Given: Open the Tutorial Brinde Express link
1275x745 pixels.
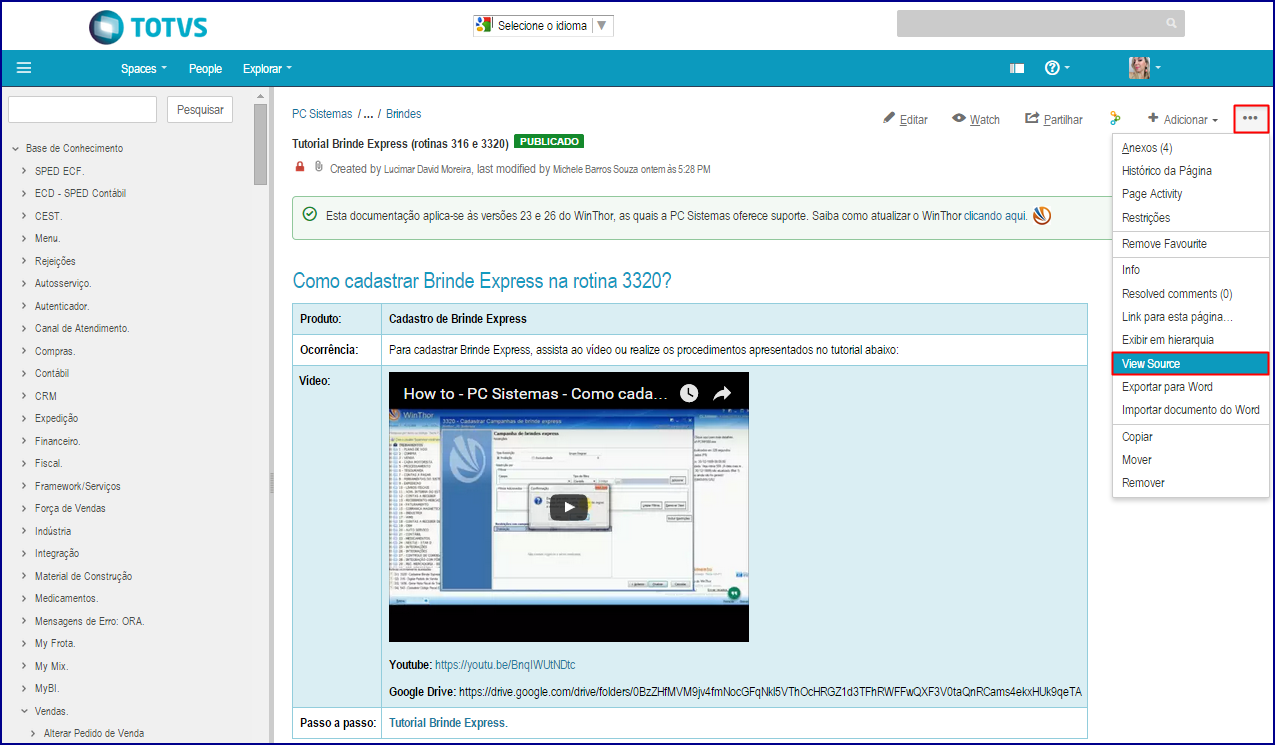Looking at the screenshot, I should [448, 722].
